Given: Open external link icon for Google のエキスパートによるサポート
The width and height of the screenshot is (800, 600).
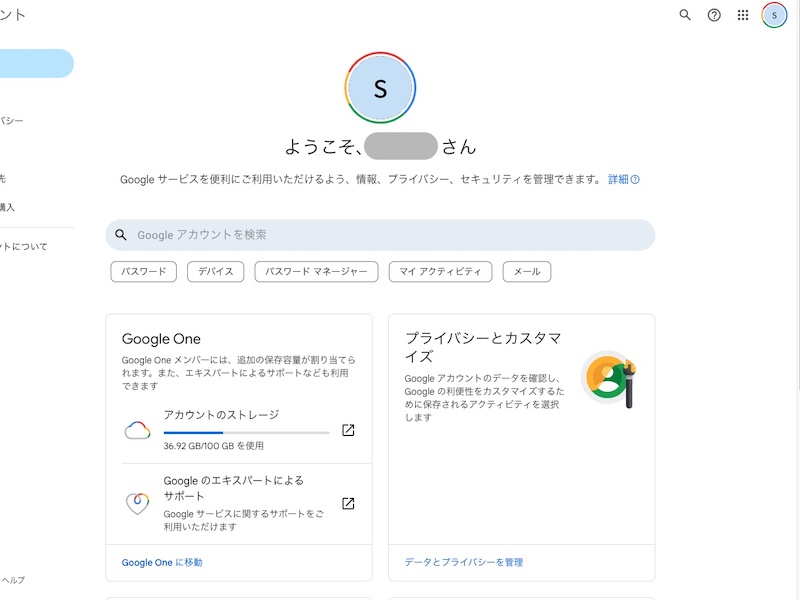Looking at the screenshot, I should pos(348,503).
